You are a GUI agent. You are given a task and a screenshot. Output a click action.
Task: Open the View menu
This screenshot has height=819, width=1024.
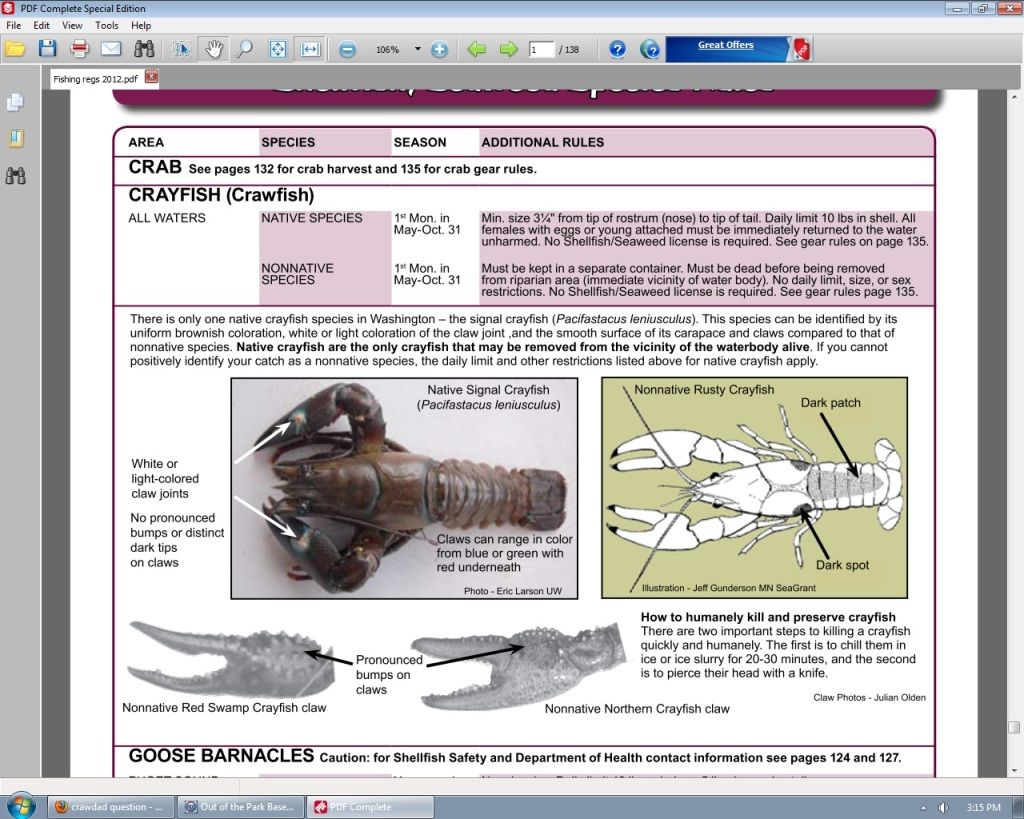click(x=72, y=25)
